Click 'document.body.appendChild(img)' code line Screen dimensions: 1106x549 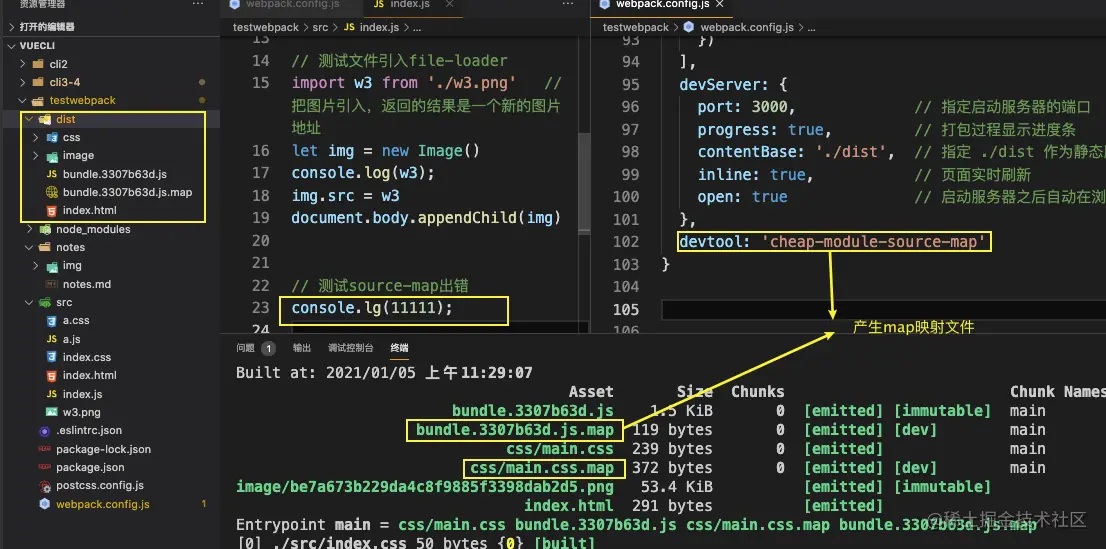click(426, 218)
